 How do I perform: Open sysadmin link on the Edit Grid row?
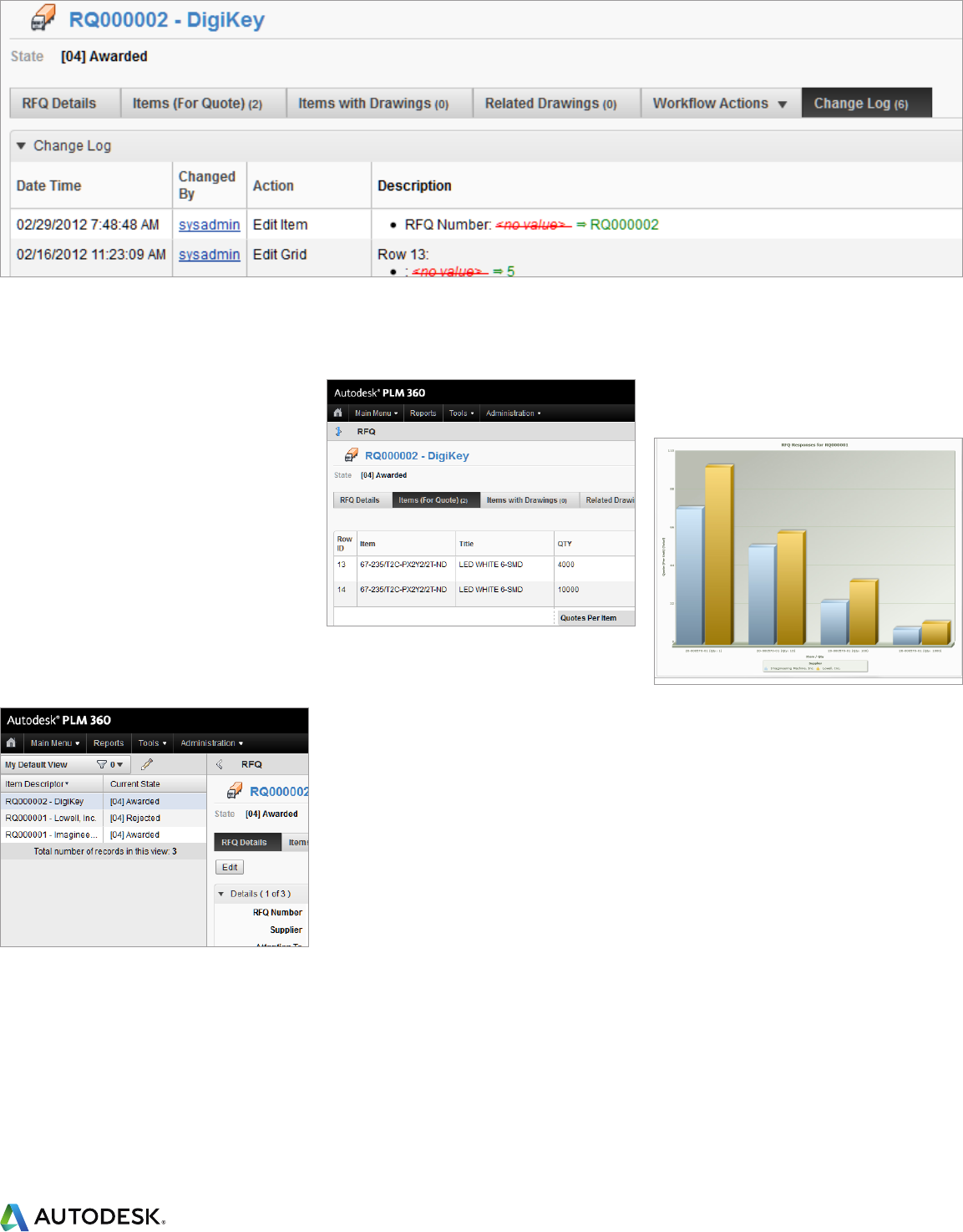click(209, 254)
